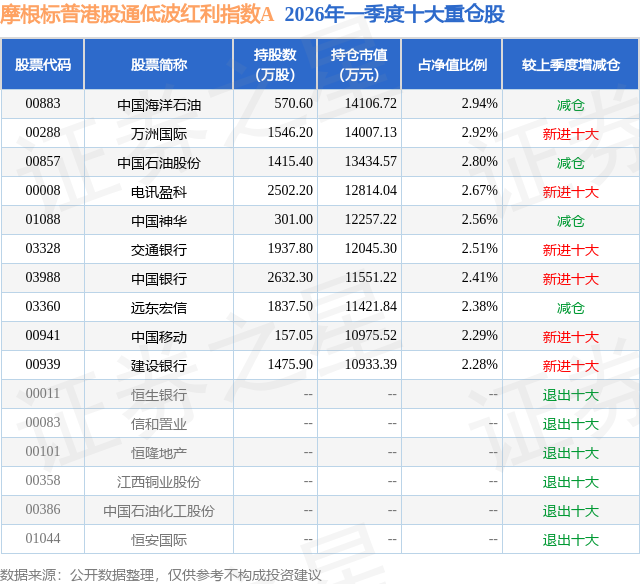
Task: Click stock code 00386 for 中国石油化工股份
Action: tap(43, 509)
